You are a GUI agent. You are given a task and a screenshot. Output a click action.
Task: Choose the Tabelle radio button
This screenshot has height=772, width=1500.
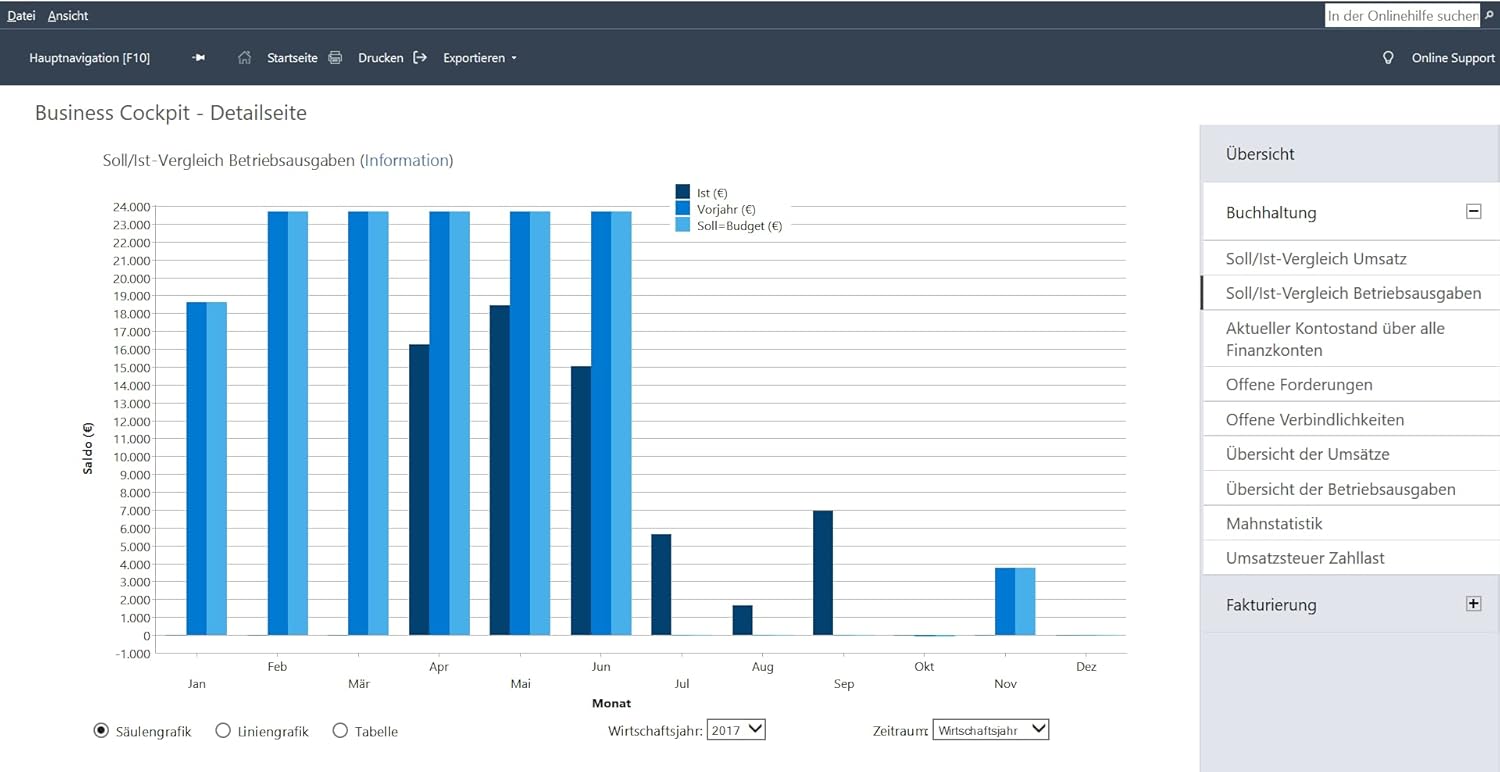340,731
